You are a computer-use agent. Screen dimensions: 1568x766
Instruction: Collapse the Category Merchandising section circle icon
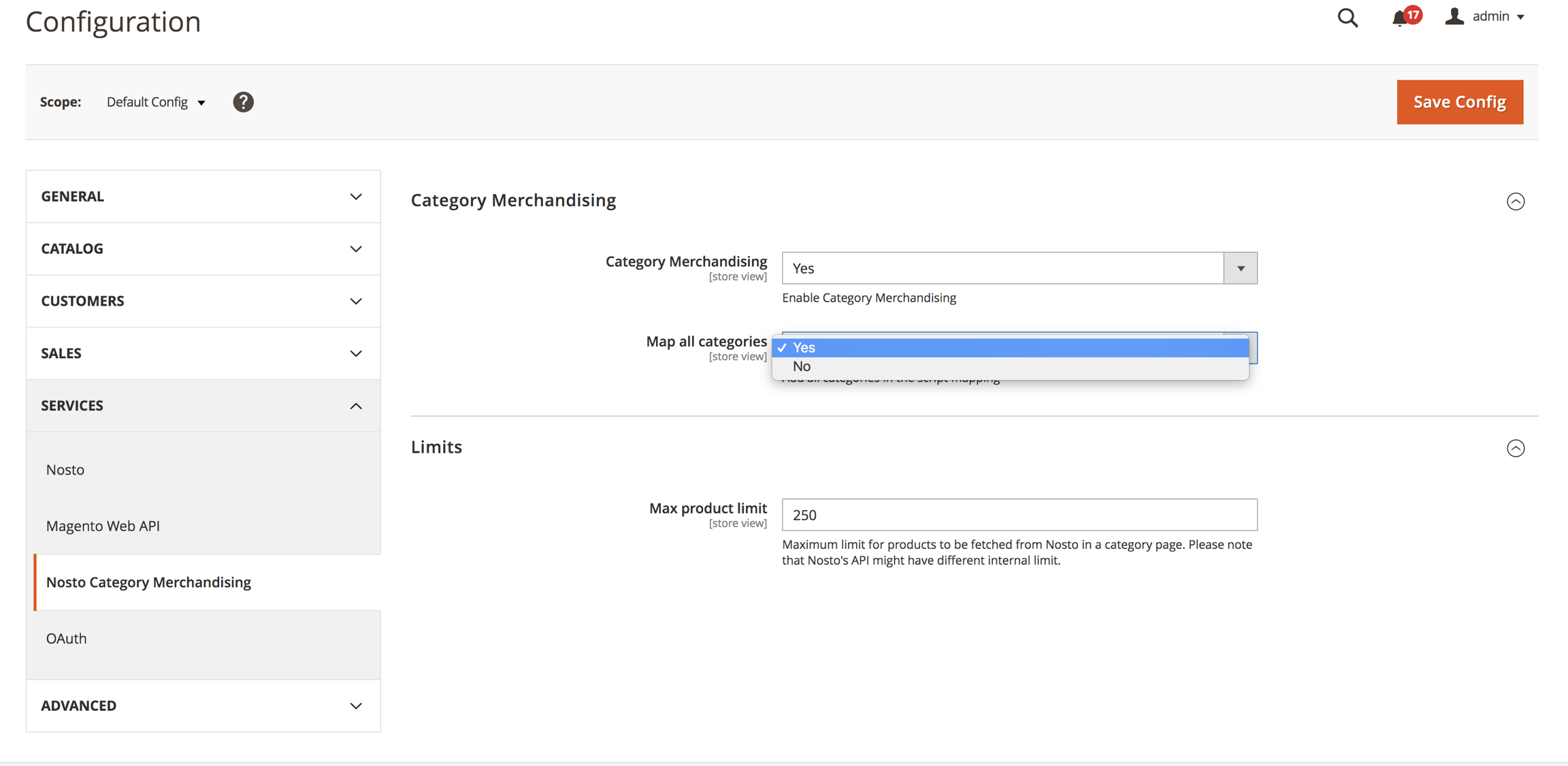(1515, 202)
